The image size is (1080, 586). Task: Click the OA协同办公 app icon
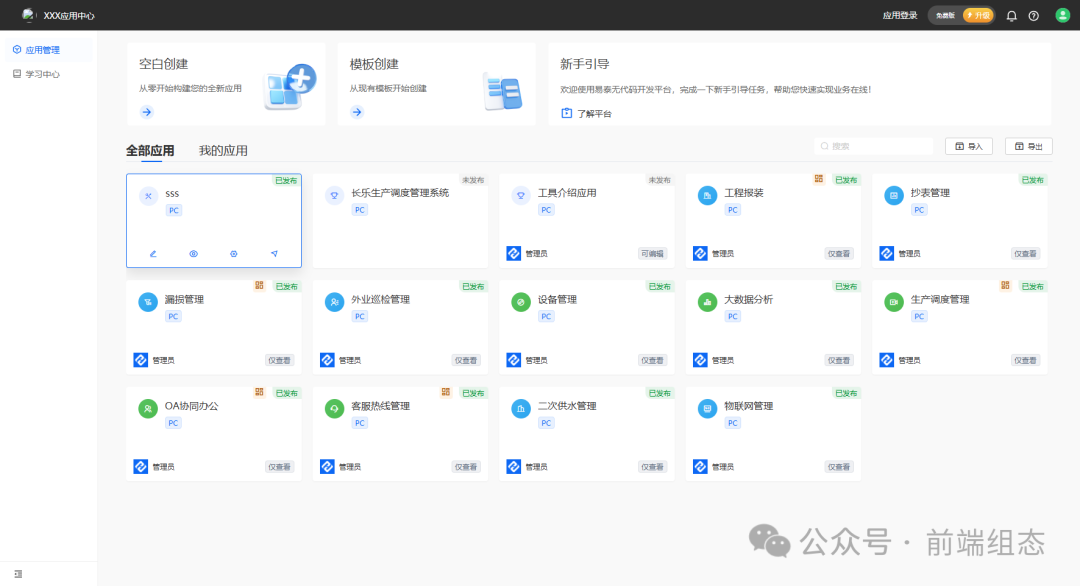click(148, 409)
